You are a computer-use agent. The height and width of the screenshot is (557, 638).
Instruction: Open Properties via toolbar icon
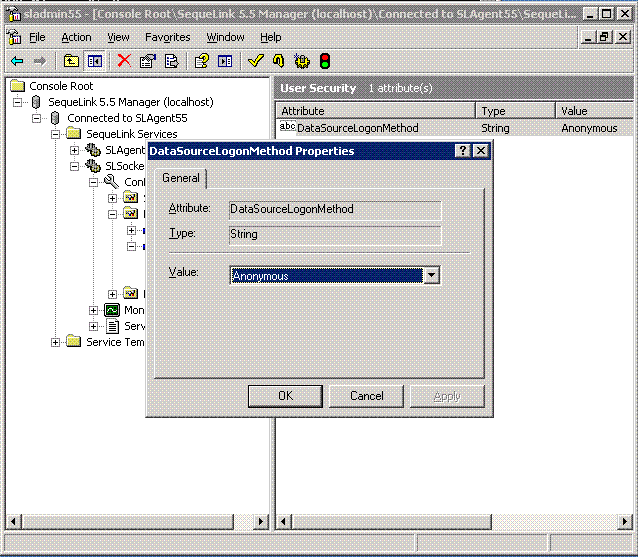(148, 61)
